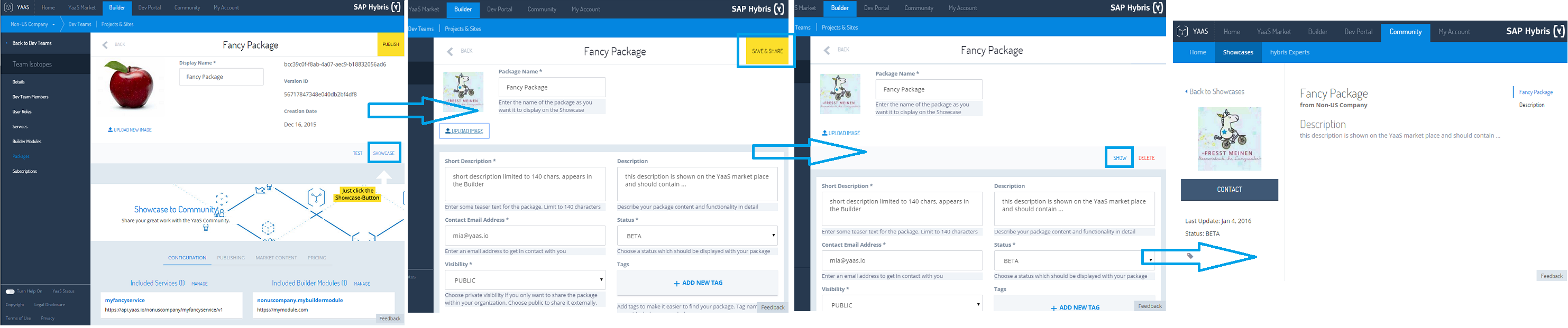Toggle the Turn Help On switch
Image resolution: width=1568 pixels, height=328 pixels.
(11, 292)
